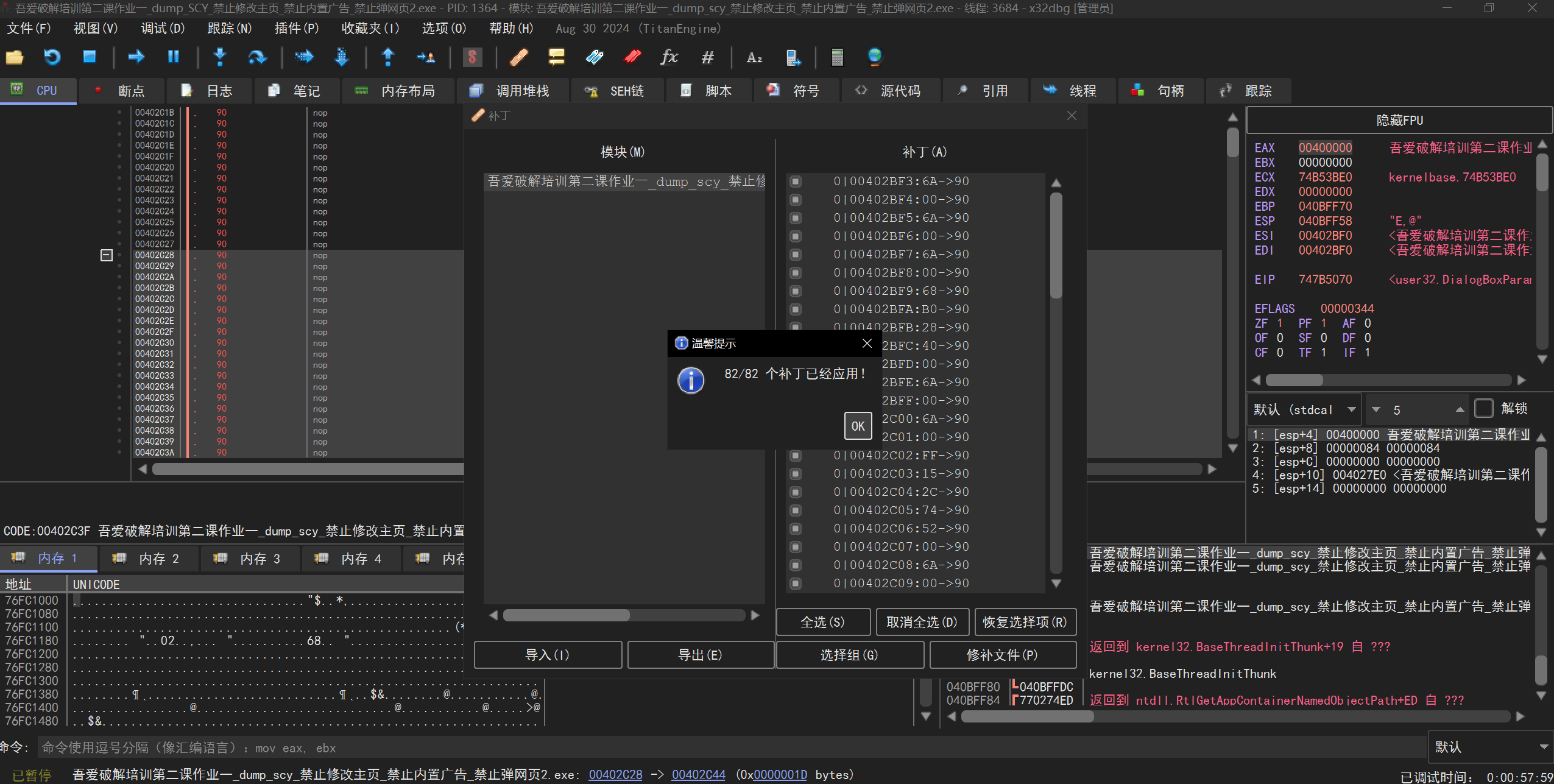
Task: Click the Run arrow icon
Action: point(136,57)
